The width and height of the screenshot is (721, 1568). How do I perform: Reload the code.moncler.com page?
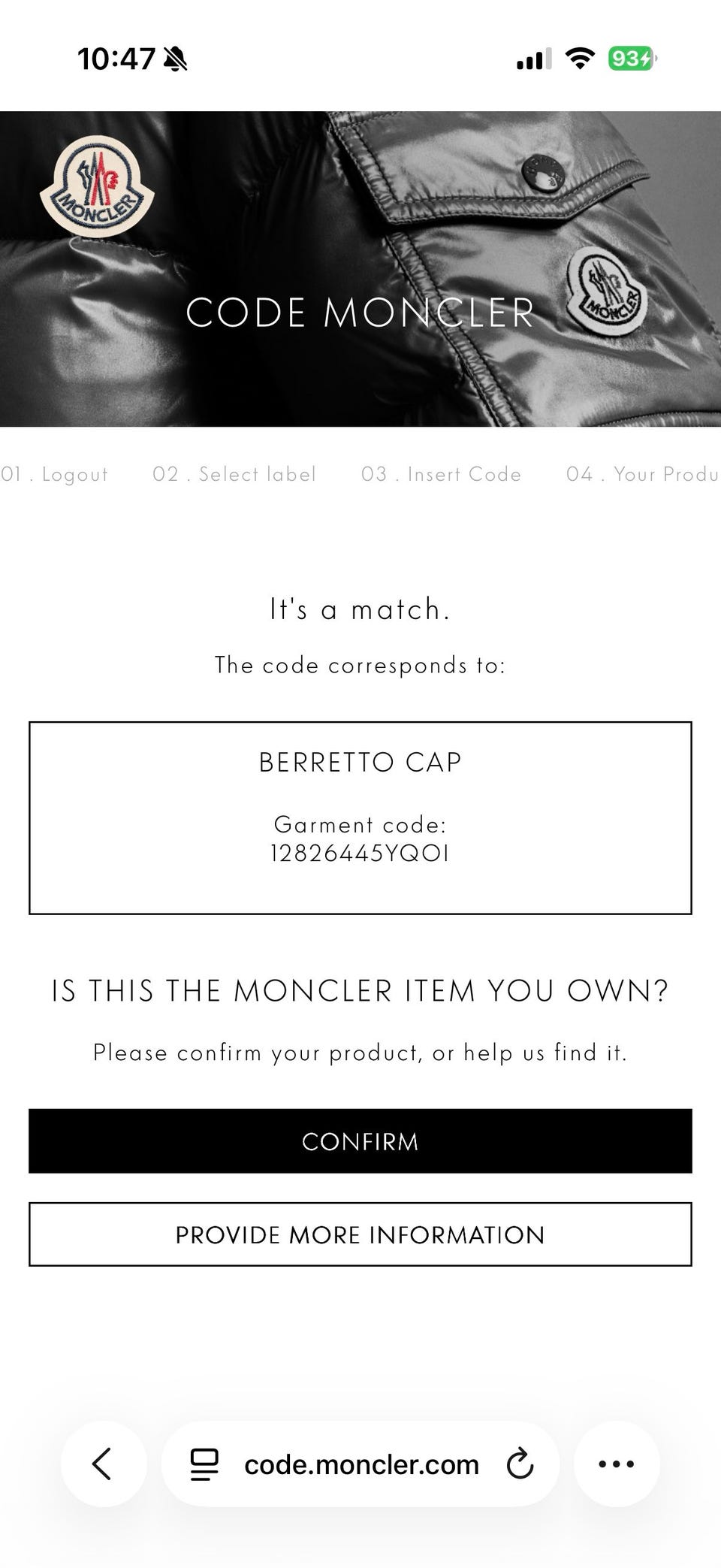coord(520,1464)
